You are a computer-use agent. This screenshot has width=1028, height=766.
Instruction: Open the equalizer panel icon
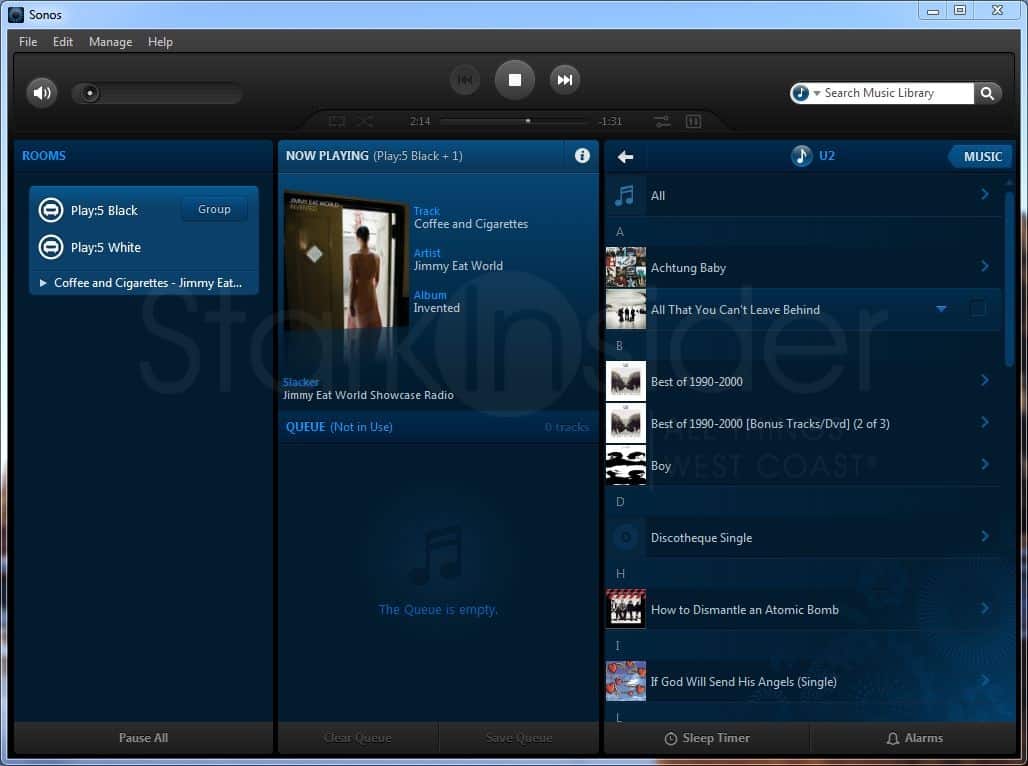pyautogui.click(x=693, y=121)
